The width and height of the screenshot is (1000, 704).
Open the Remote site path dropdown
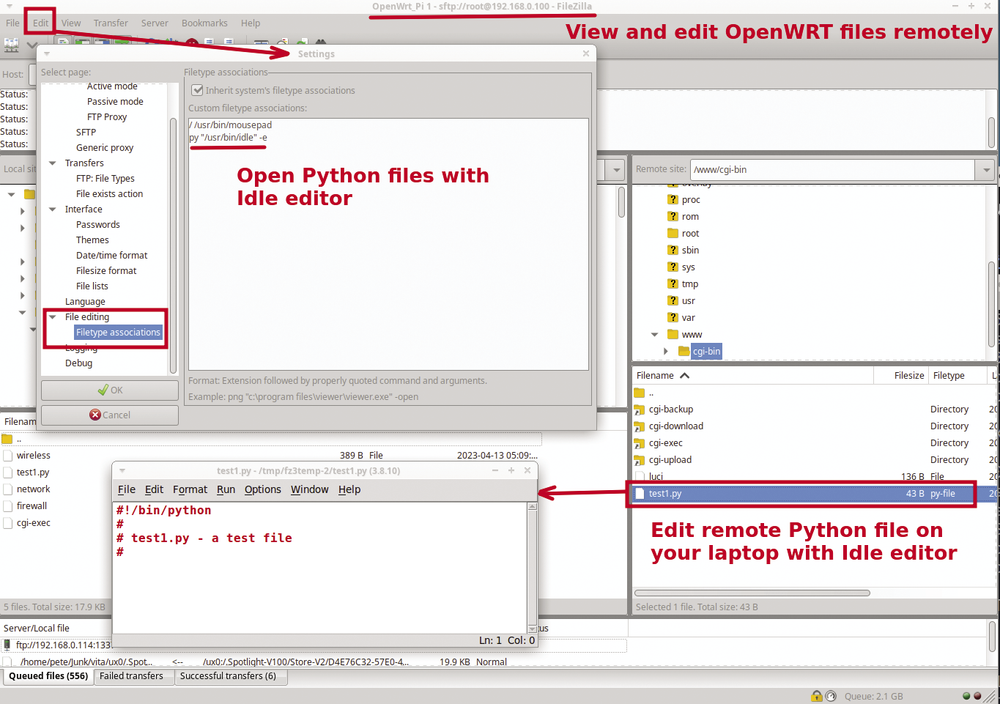[x=985, y=169]
